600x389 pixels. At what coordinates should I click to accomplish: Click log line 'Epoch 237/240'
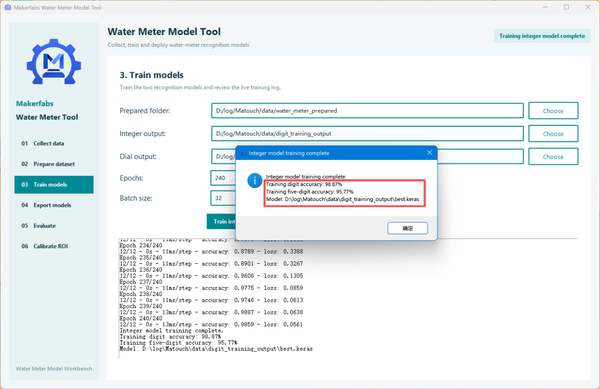pos(141,282)
